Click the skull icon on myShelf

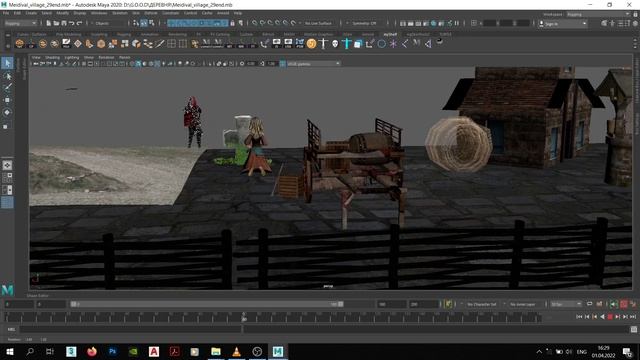335,44
